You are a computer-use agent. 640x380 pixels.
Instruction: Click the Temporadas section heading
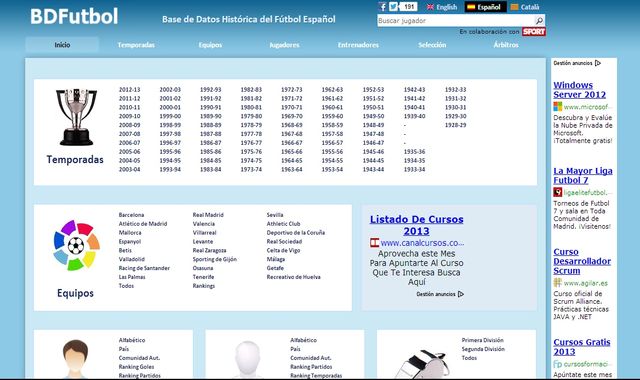pyautogui.click(x=75, y=160)
